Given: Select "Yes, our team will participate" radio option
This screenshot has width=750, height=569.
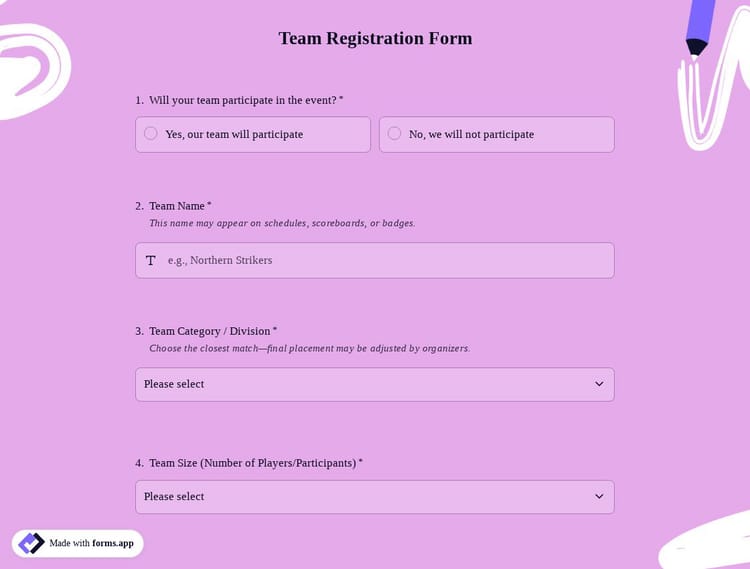Looking at the screenshot, I should click(151, 134).
